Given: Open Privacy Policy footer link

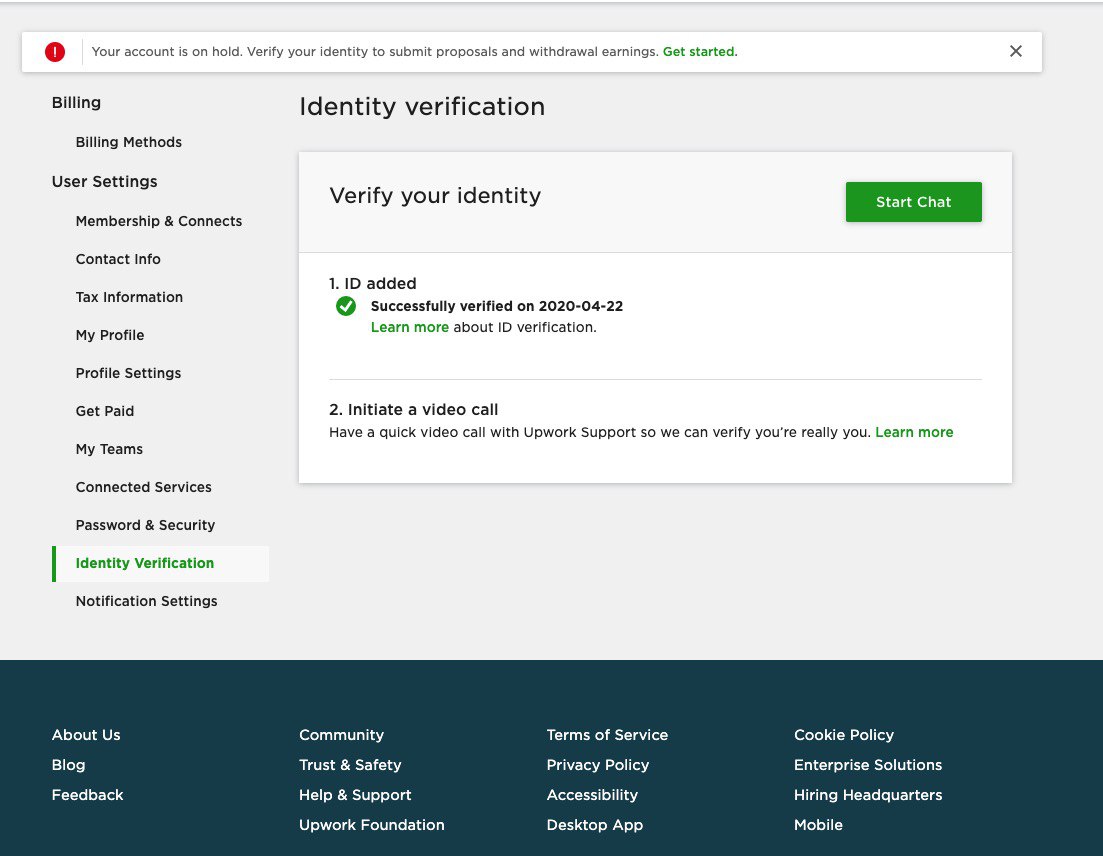Looking at the screenshot, I should point(598,765).
